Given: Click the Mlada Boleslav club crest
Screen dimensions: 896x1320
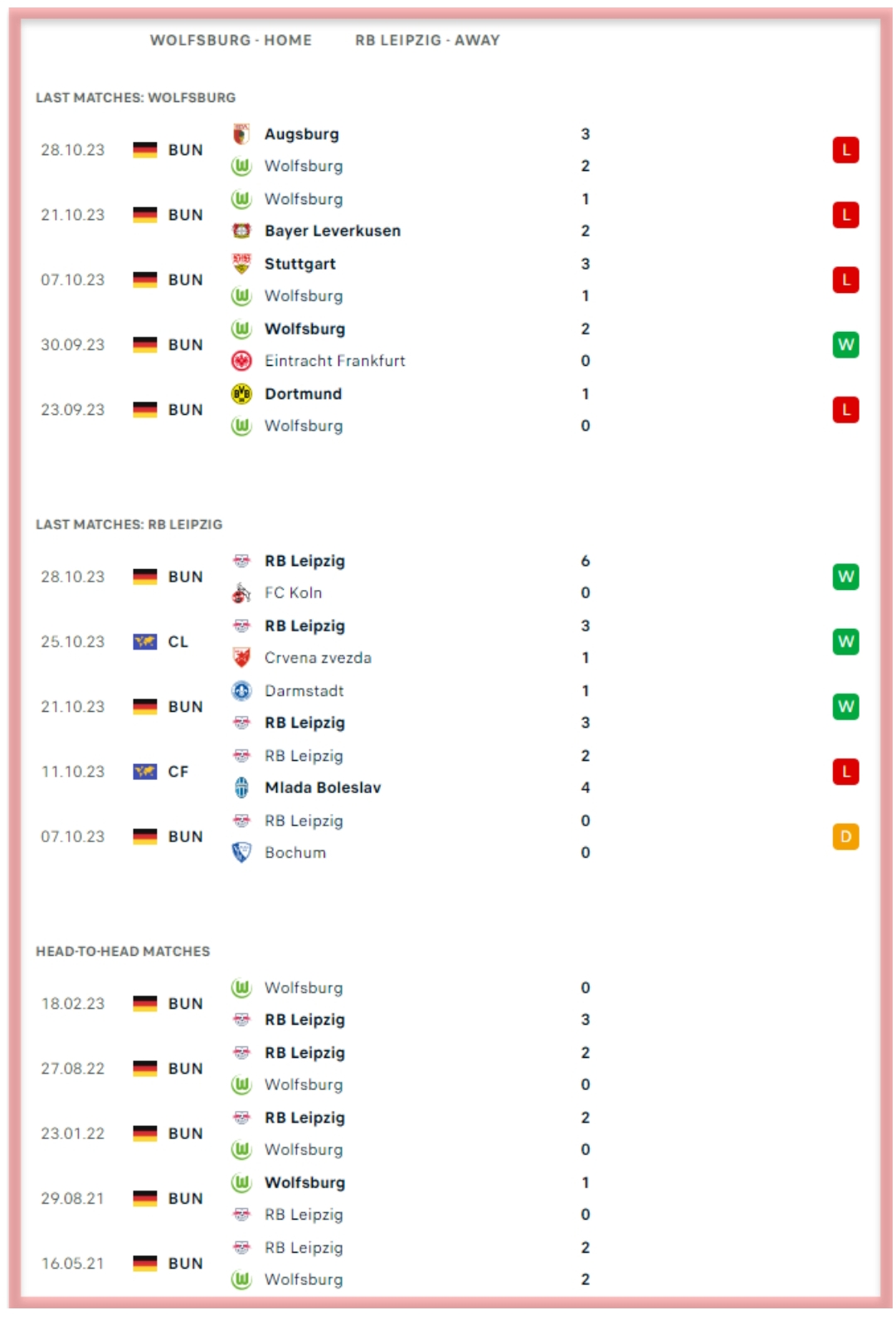Looking at the screenshot, I should tap(241, 787).
